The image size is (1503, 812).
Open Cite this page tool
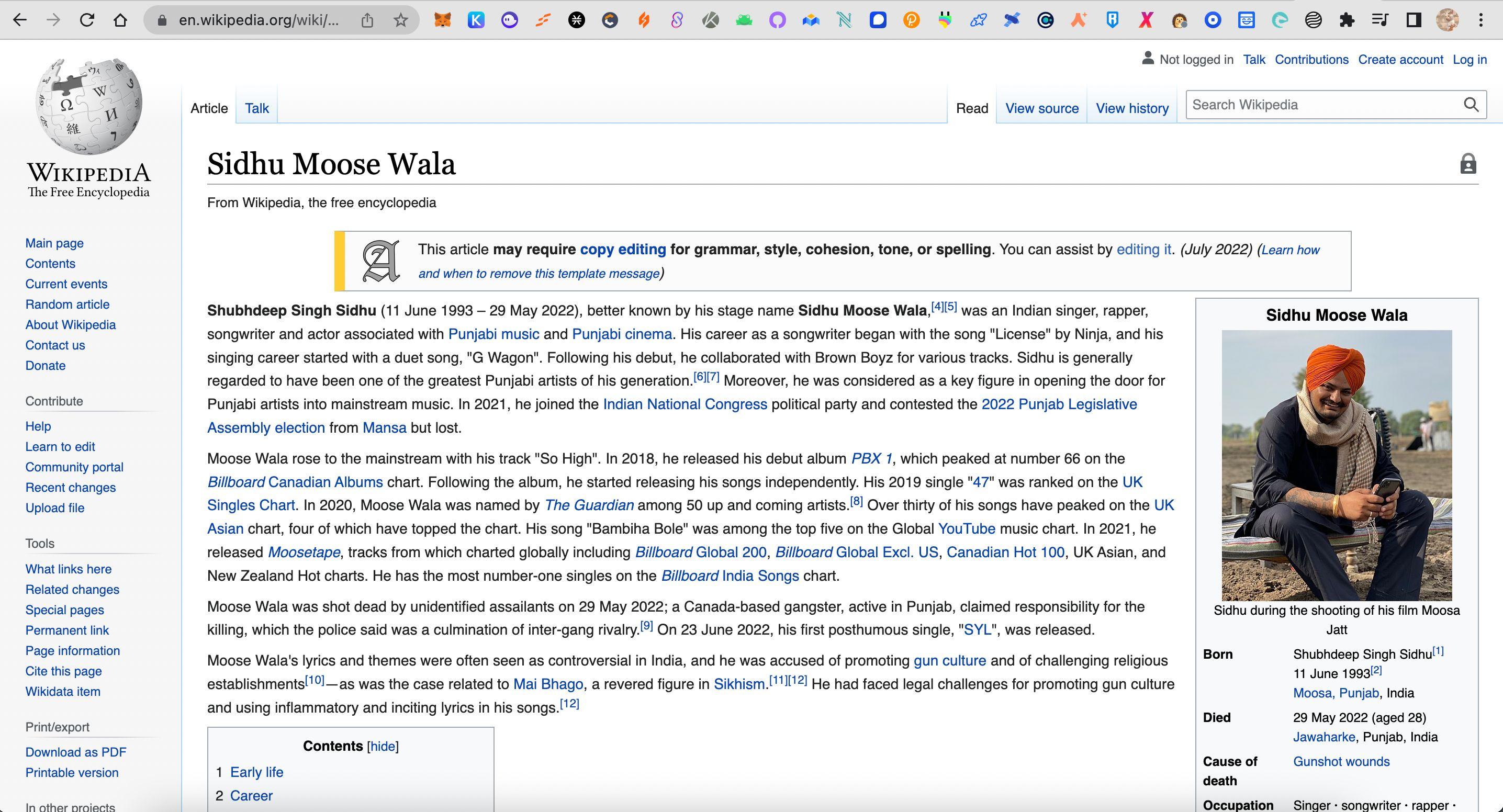(x=63, y=671)
